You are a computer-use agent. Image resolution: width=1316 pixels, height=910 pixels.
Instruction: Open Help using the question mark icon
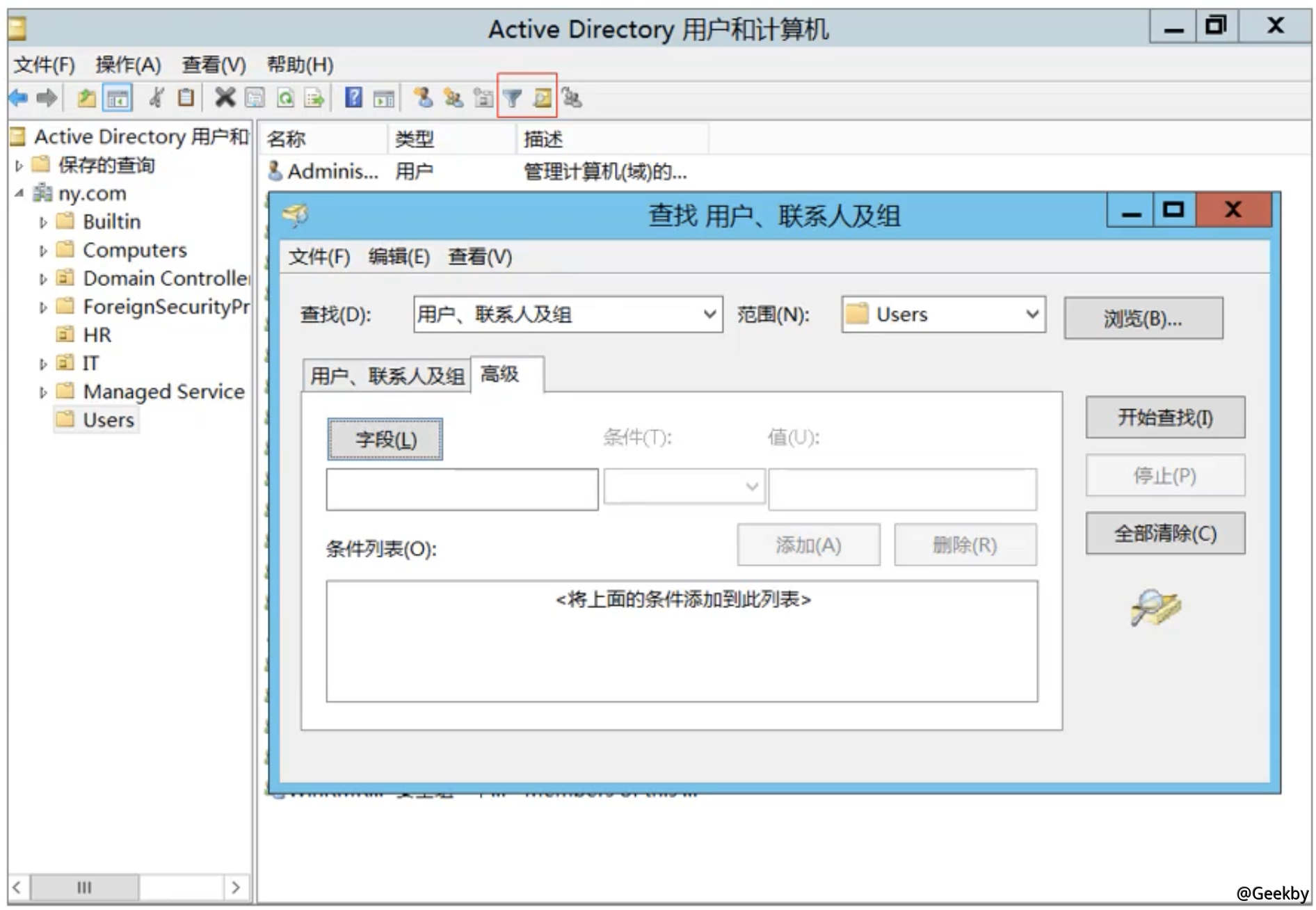(353, 97)
